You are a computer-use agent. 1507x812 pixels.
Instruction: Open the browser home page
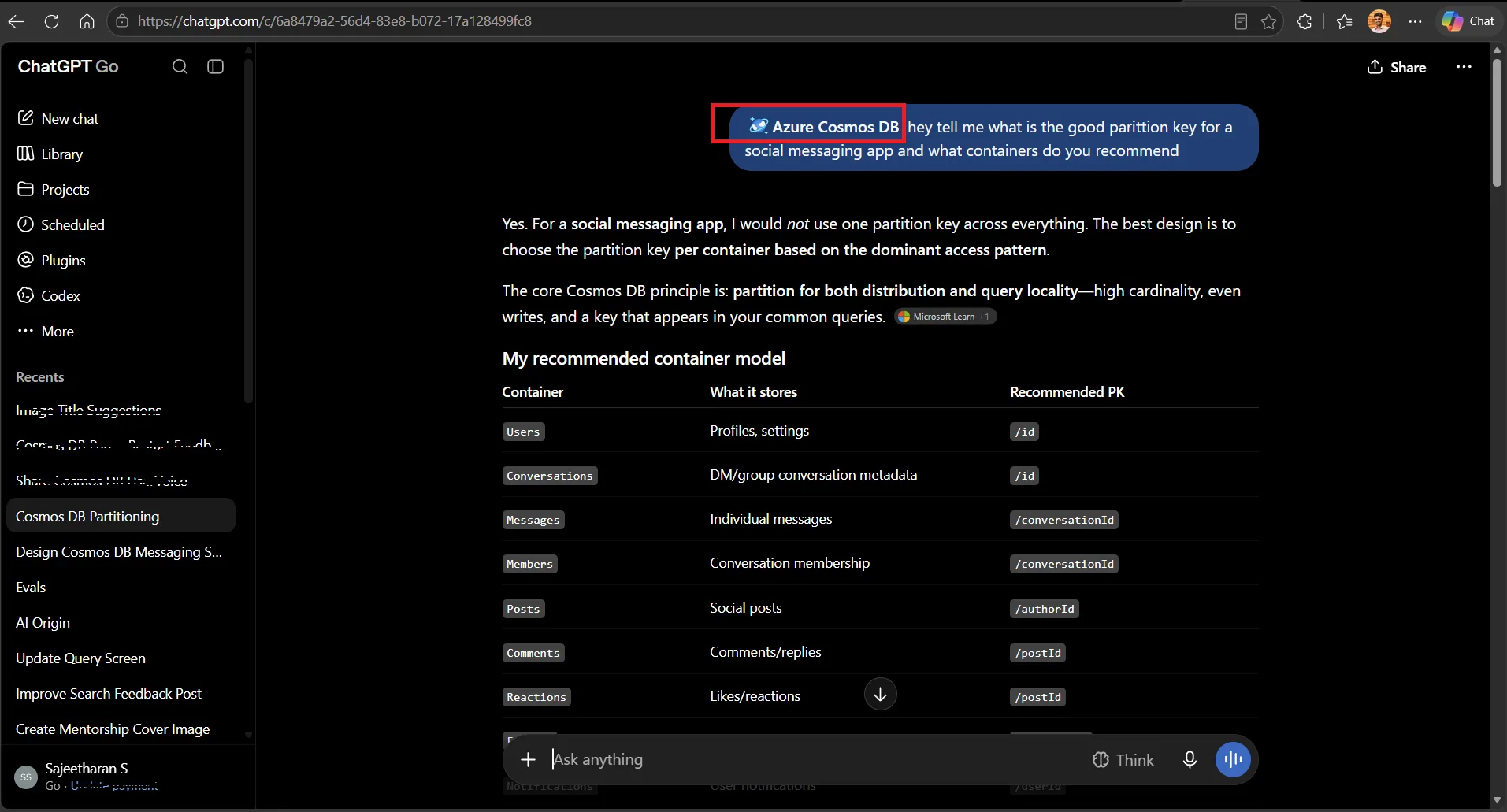pos(87,21)
